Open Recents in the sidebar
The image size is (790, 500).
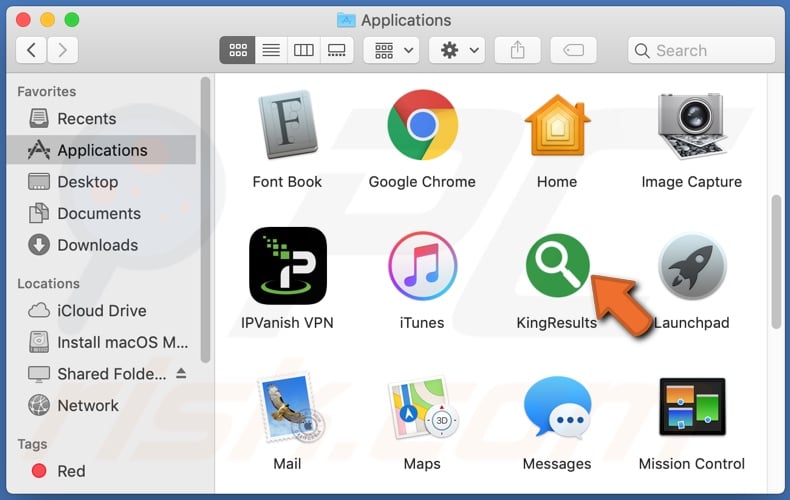[x=101, y=118]
